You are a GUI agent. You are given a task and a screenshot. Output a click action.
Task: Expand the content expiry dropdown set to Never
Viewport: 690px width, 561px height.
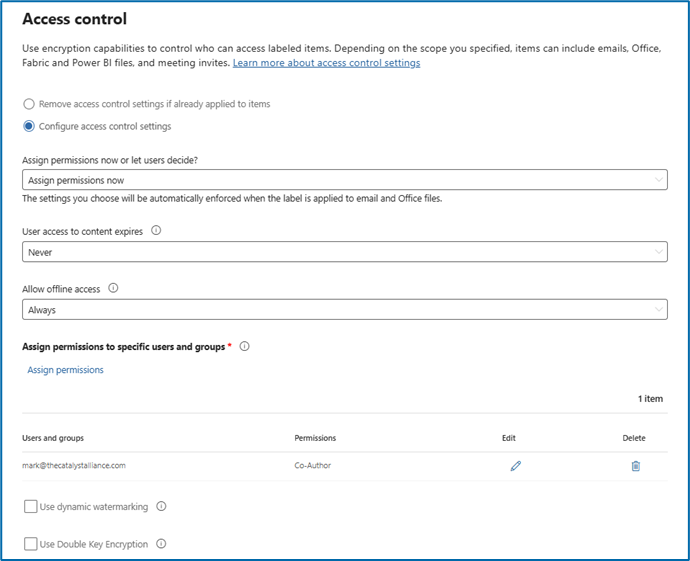pyautogui.click(x=344, y=253)
